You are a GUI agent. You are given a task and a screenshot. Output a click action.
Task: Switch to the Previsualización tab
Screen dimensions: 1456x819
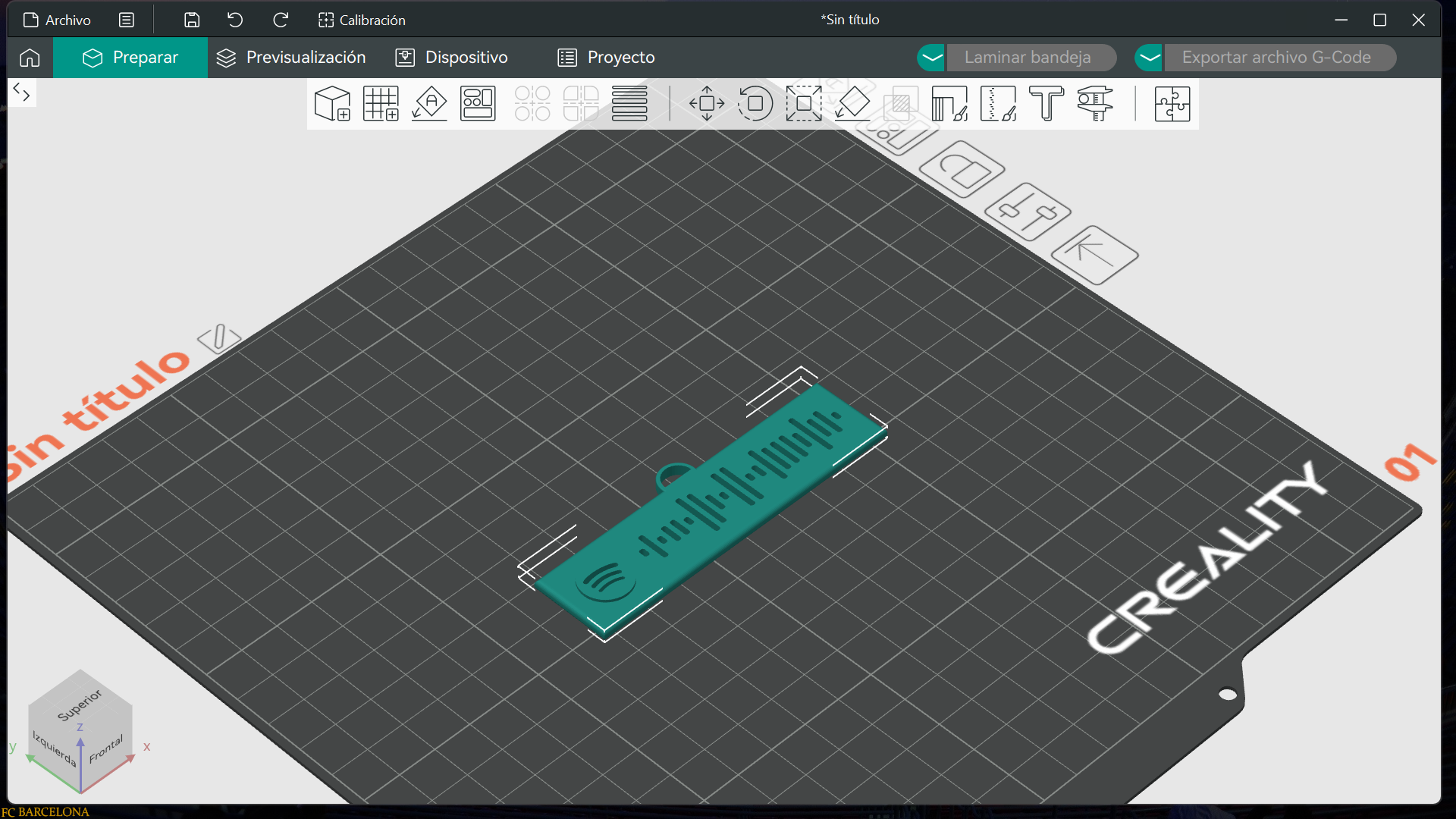point(291,58)
